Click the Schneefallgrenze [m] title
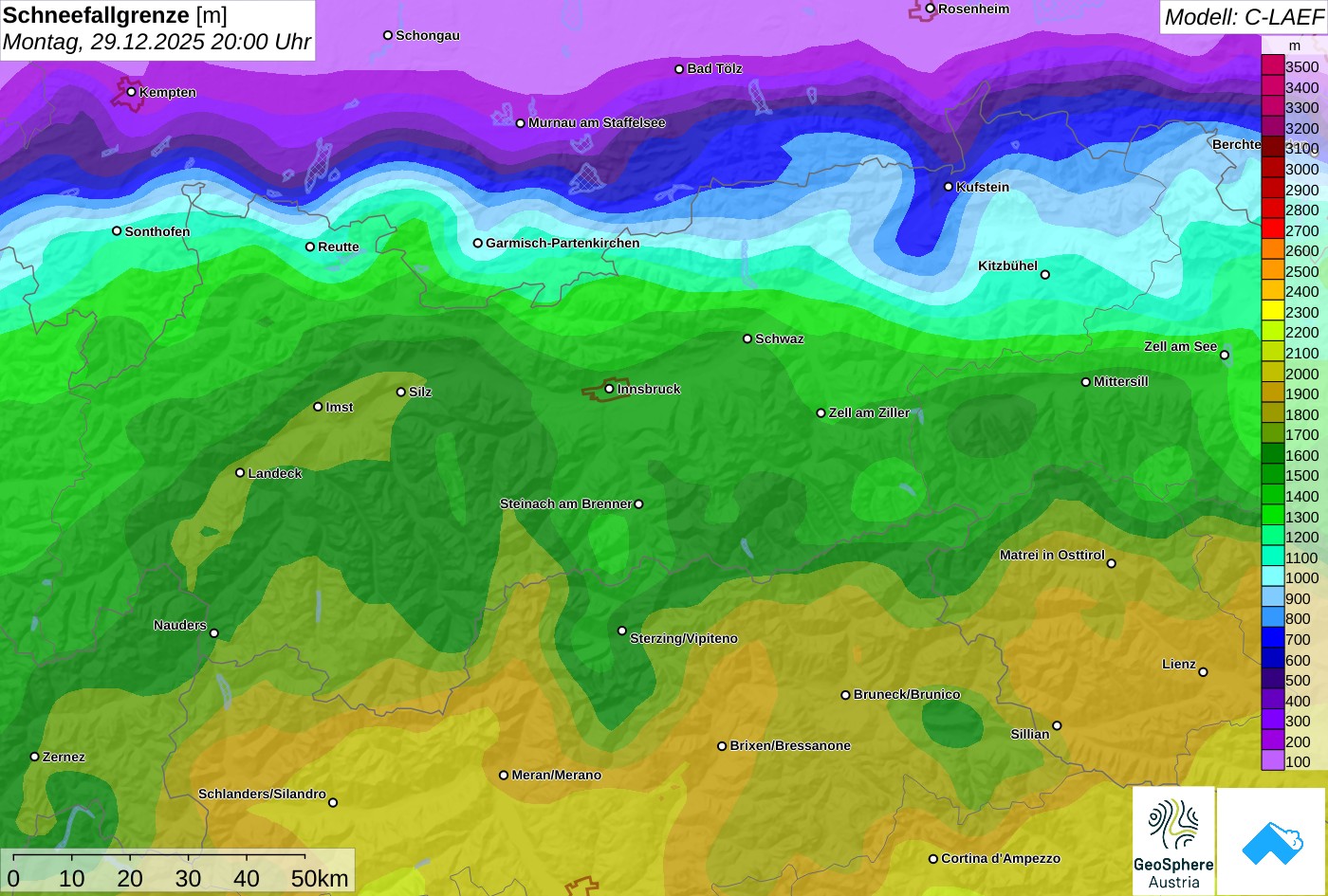The height and width of the screenshot is (896, 1328). [116, 15]
